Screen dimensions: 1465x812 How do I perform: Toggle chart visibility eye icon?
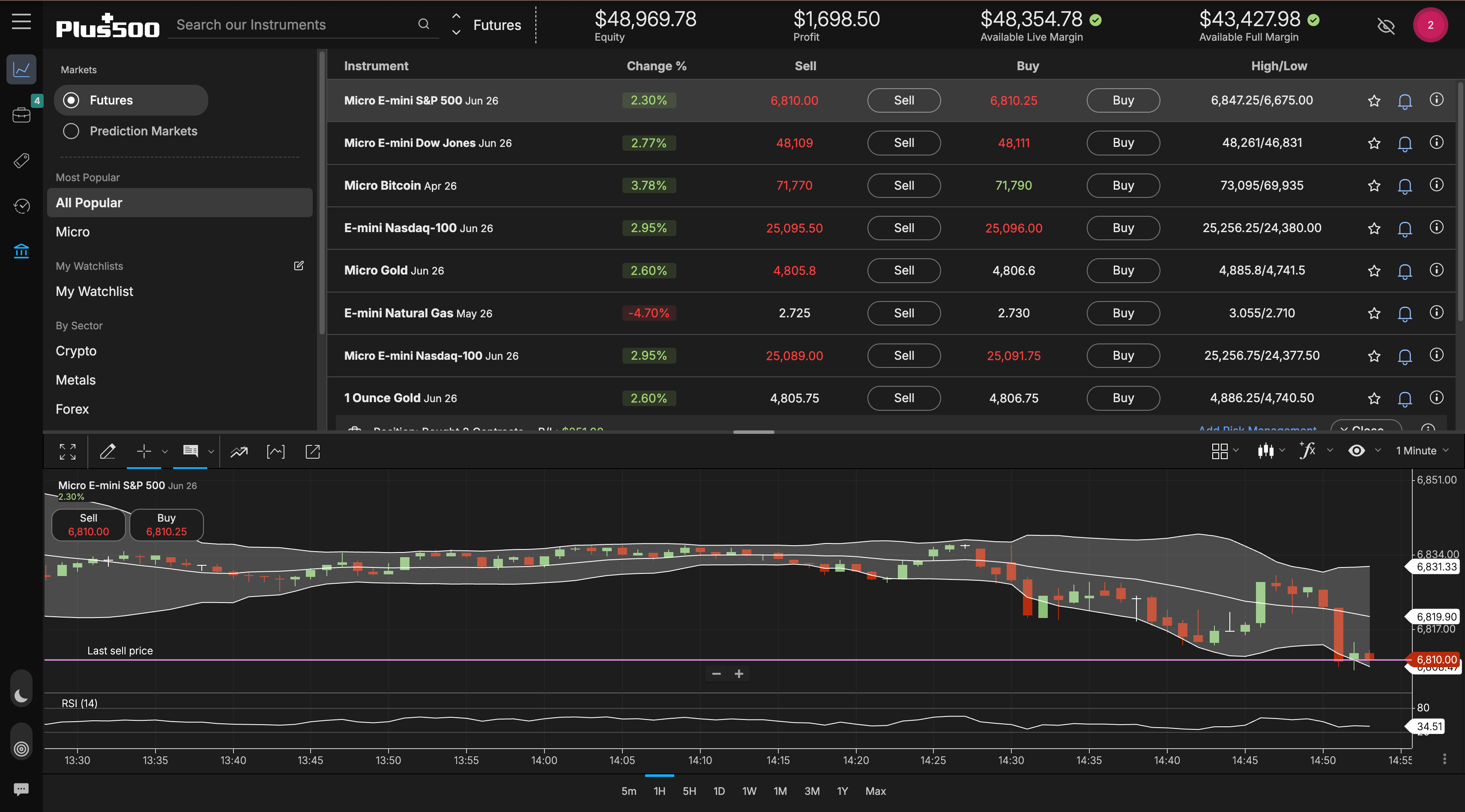point(1356,451)
